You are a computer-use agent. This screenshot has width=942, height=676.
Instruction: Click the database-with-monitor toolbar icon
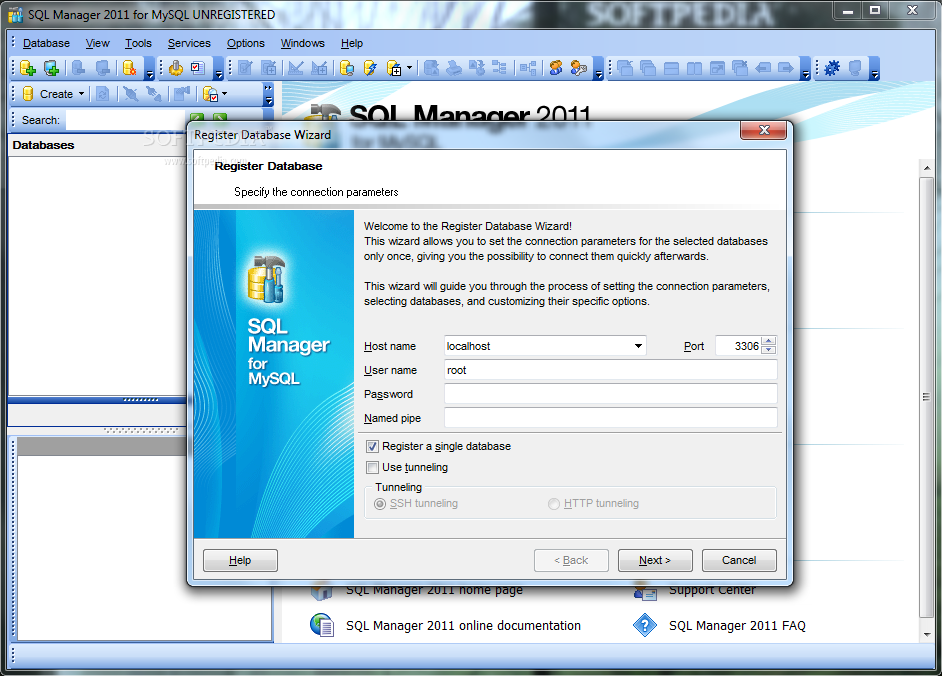click(x=347, y=68)
